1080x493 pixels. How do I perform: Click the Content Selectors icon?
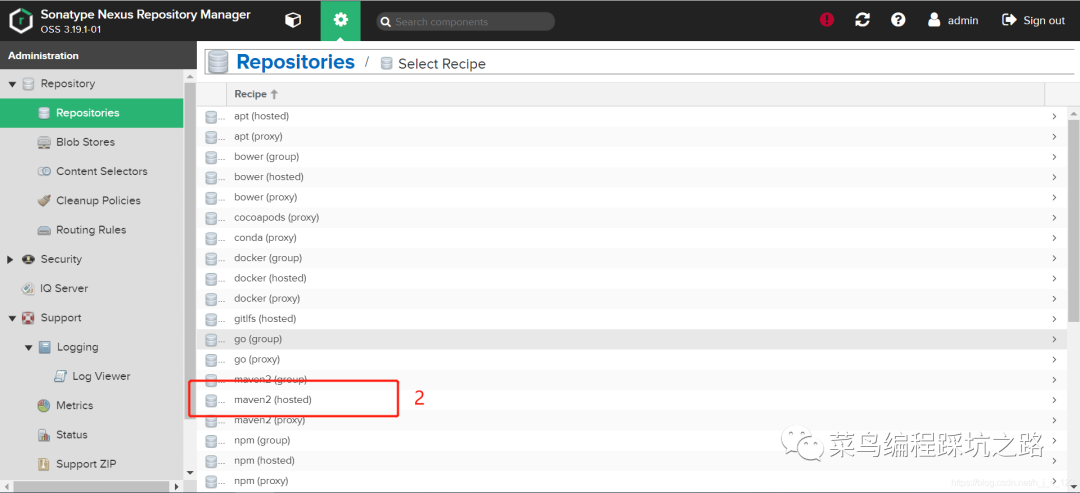click(x=44, y=171)
